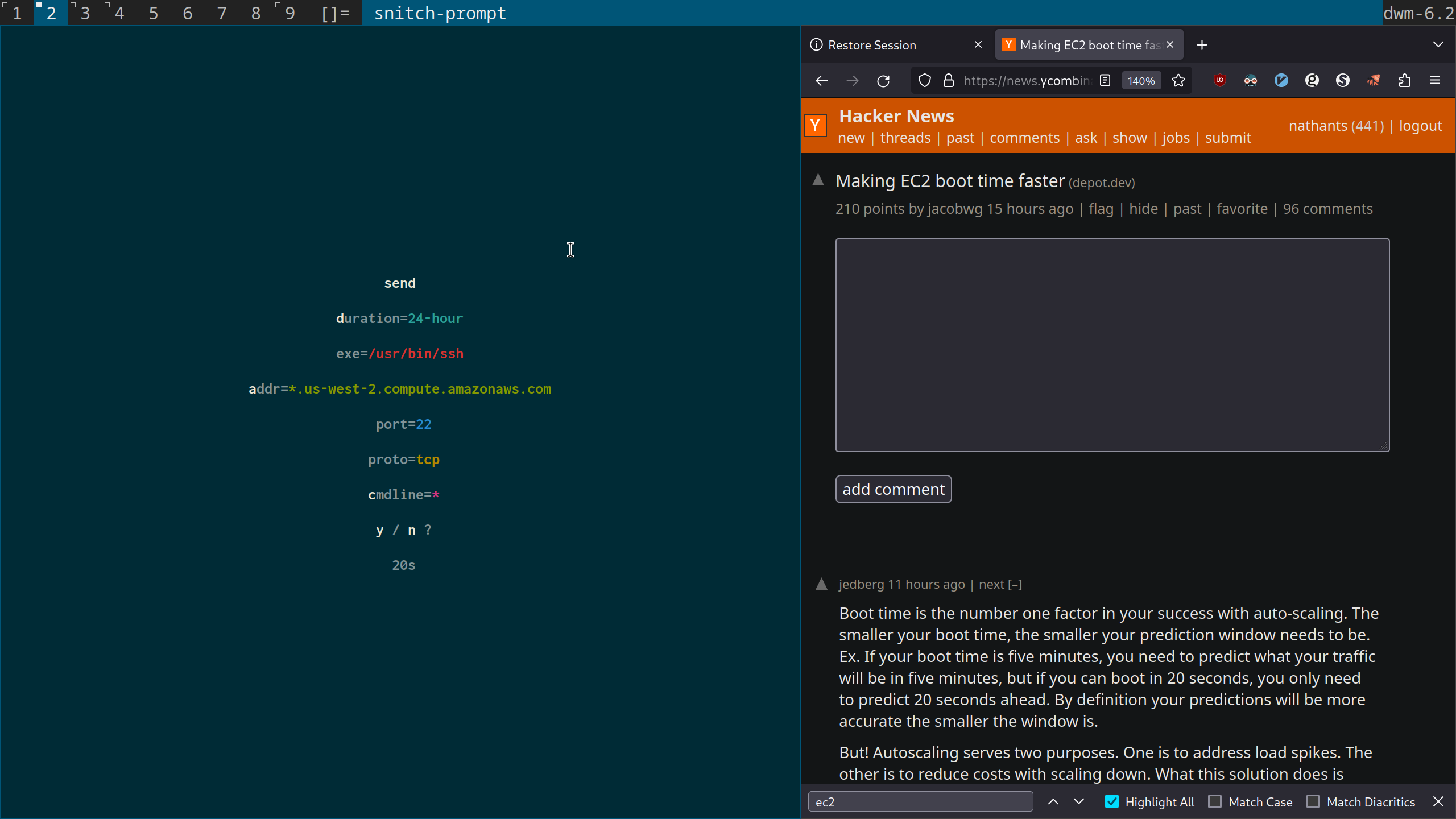
Task: Click the add comment button
Action: (x=893, y=489)
